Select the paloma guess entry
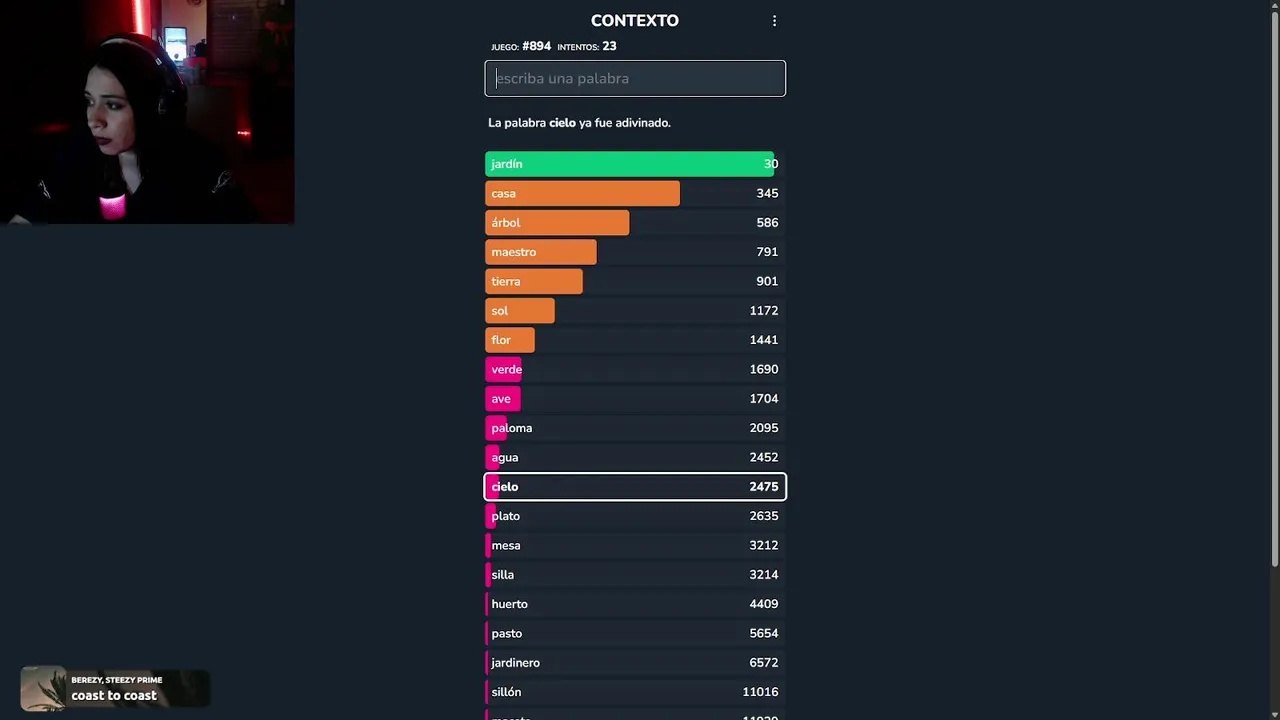 pyautogui.click(x=635, y=428)
